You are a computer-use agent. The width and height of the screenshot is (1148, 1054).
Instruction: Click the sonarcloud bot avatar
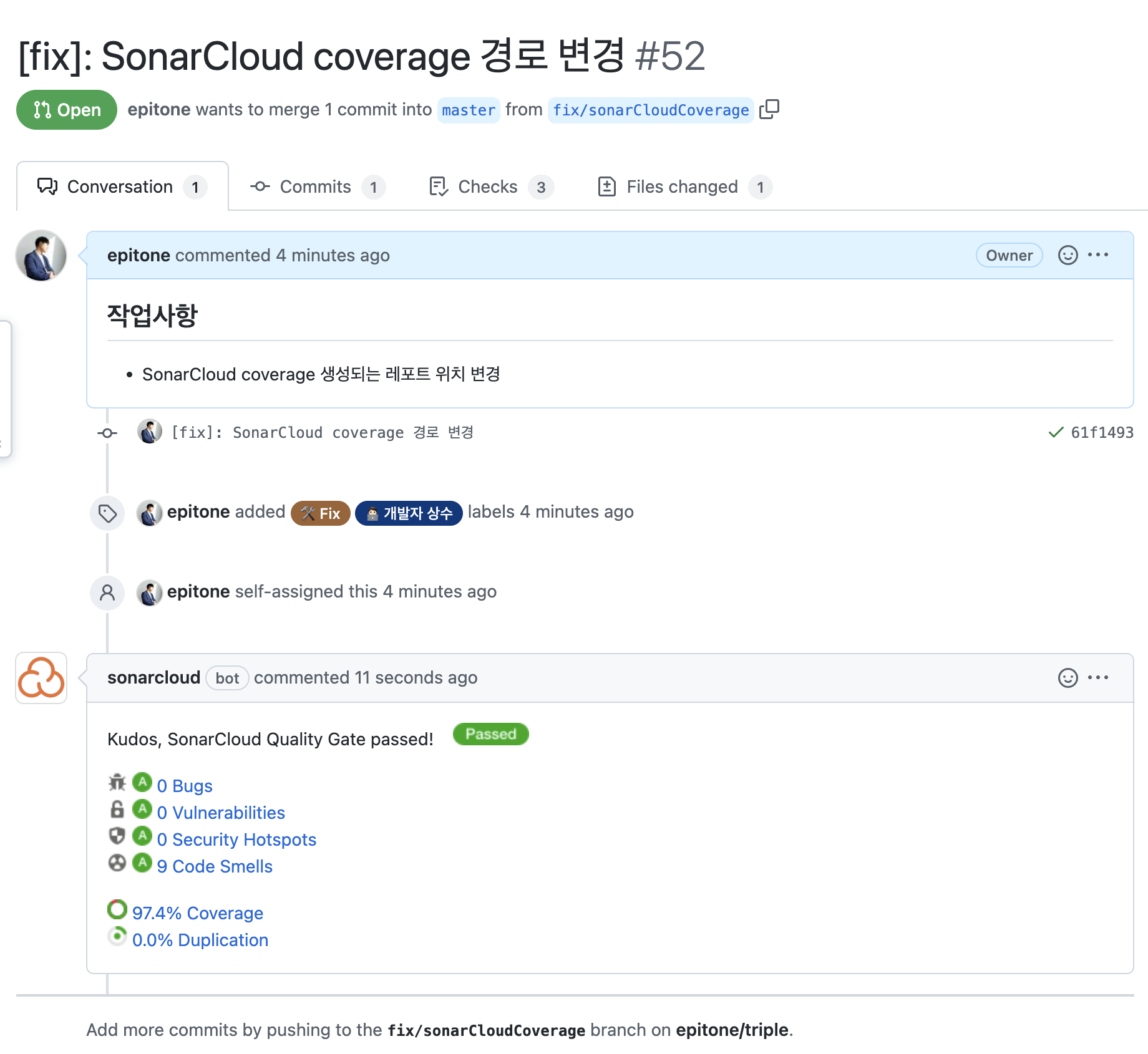pyautogui.click(x=41, y=678)
